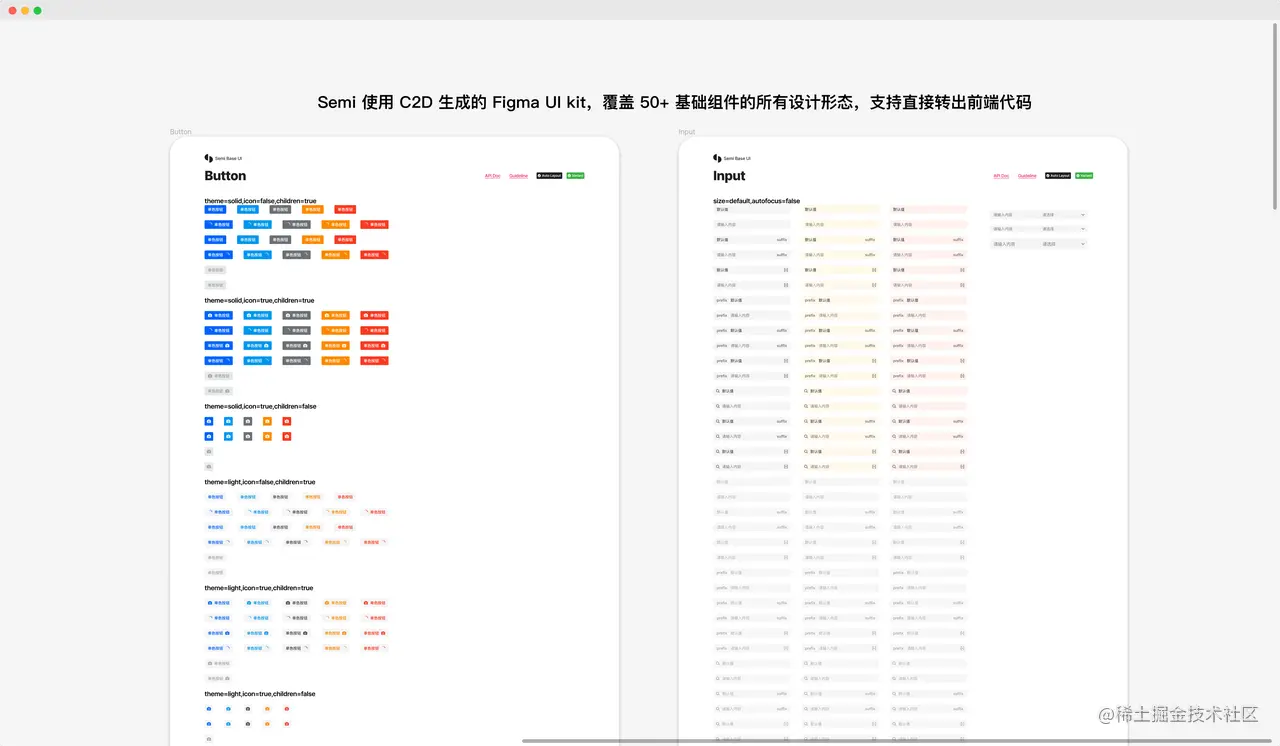The image size is (1280, 746).
Task: Click the large 'Button' page heading
Action: (x=225, y=176)
